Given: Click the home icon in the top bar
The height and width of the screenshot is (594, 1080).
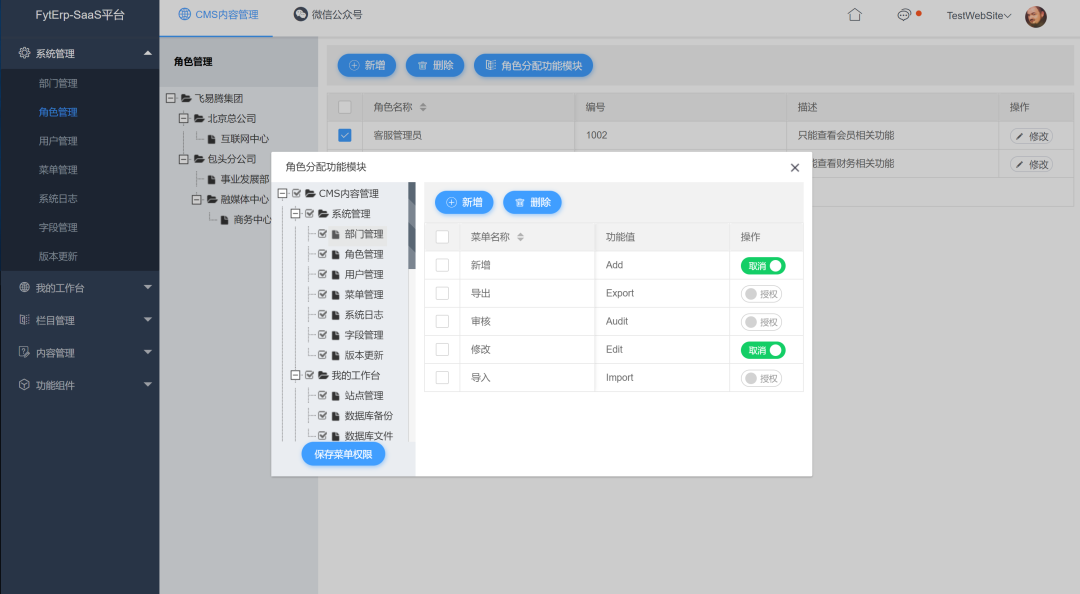Looking at the screenshot, I should point(854,16).
